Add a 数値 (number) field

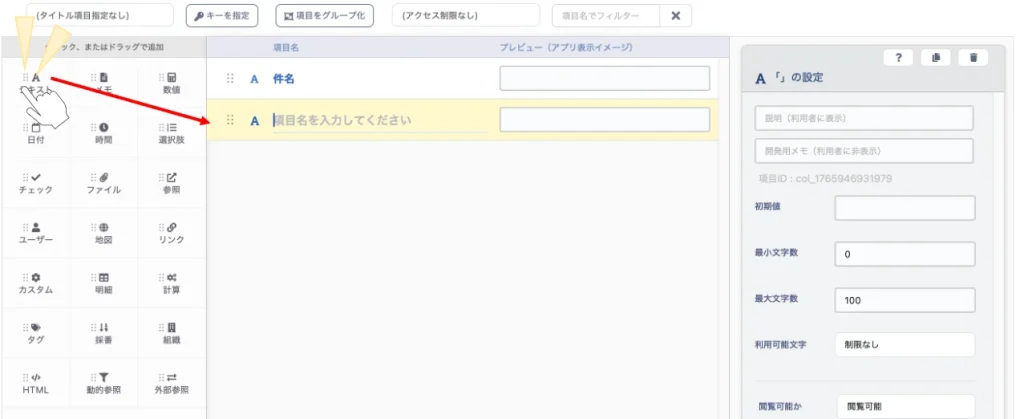[x=171, y=83]
